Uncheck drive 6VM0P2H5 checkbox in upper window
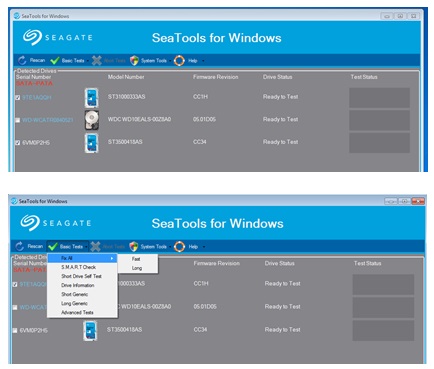 tap(18, 143)
